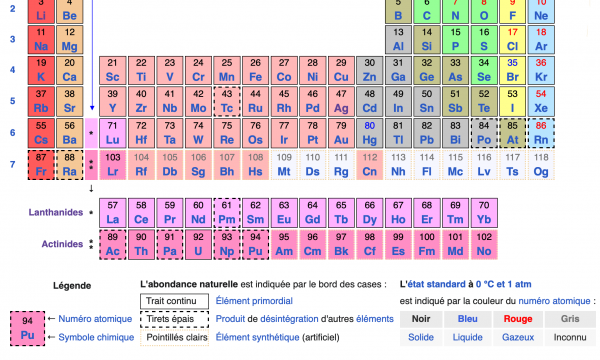Screen dimensions: 600x360
Task: Click the single-asterisk lanthanide placeholder in period 6
Action: tap(91, 133)
